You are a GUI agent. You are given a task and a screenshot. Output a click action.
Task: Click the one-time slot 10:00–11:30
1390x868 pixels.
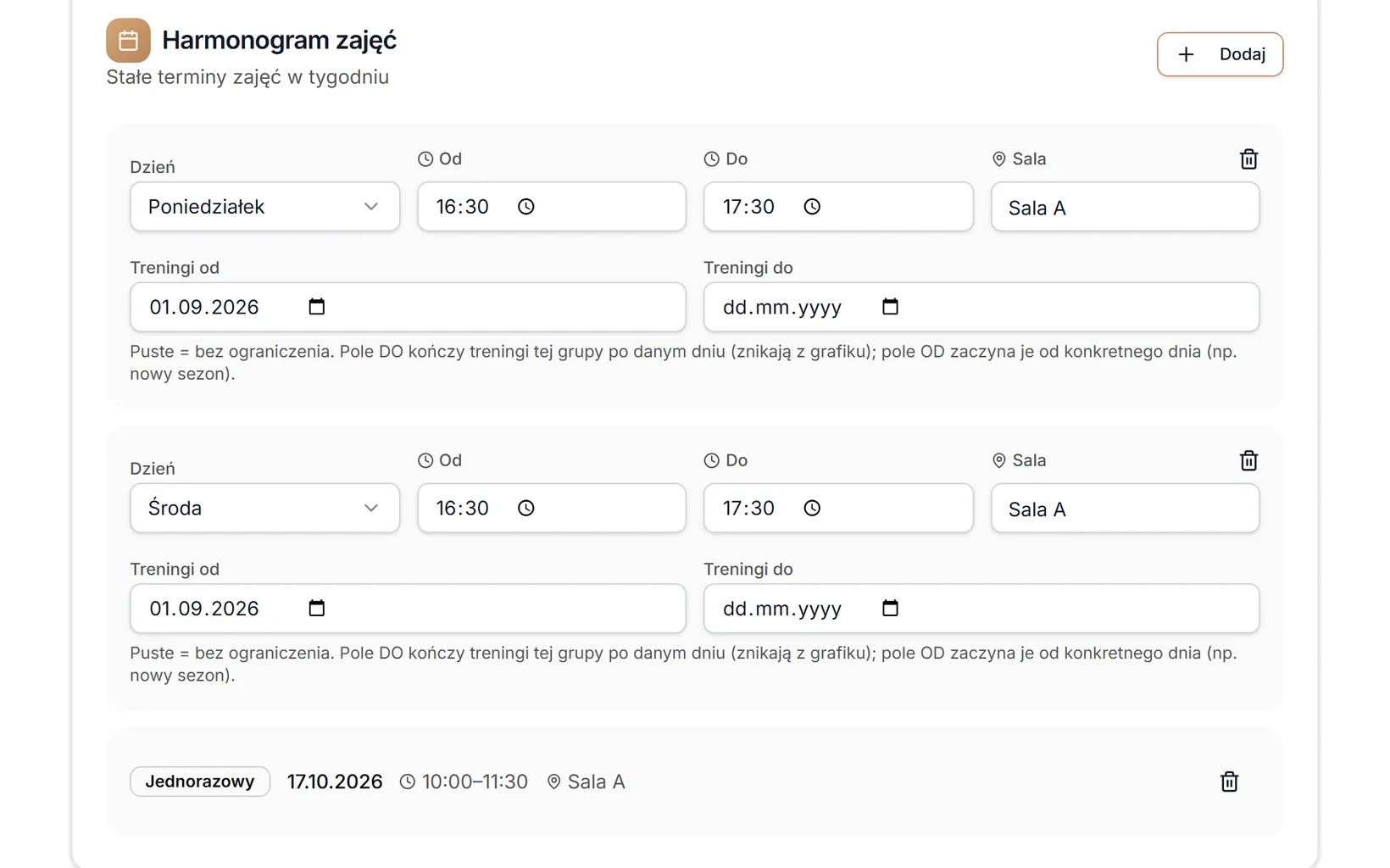pos(475,782)
